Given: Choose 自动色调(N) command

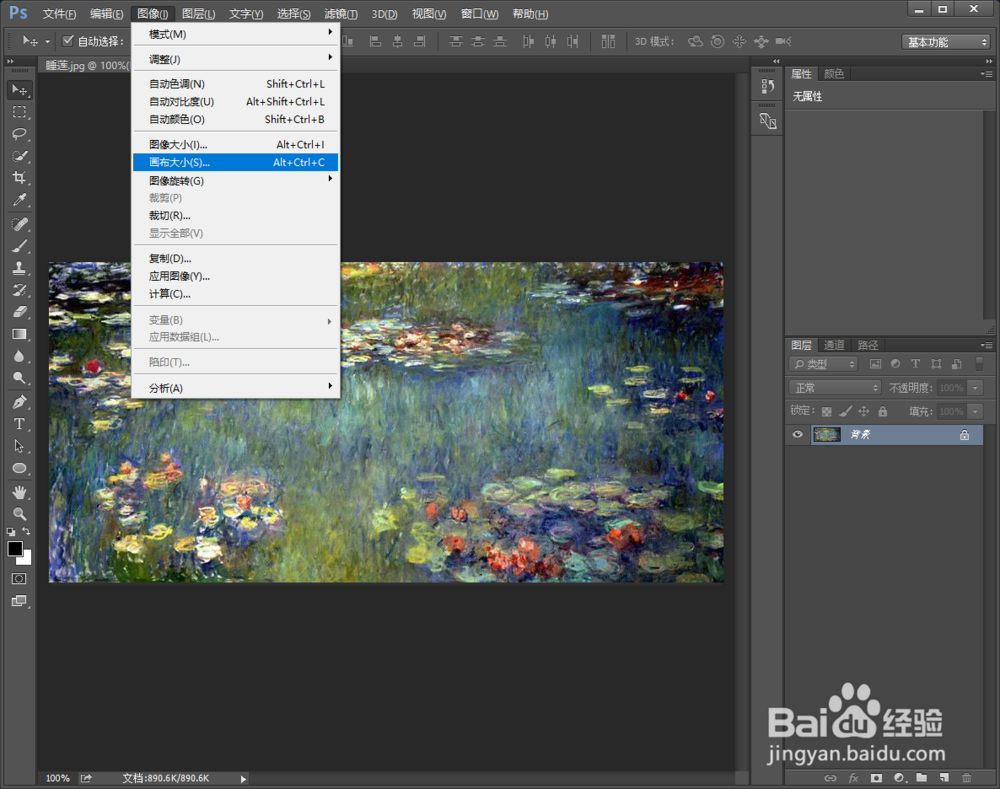Looking at the screenshot, I should (x=235, y=84).
